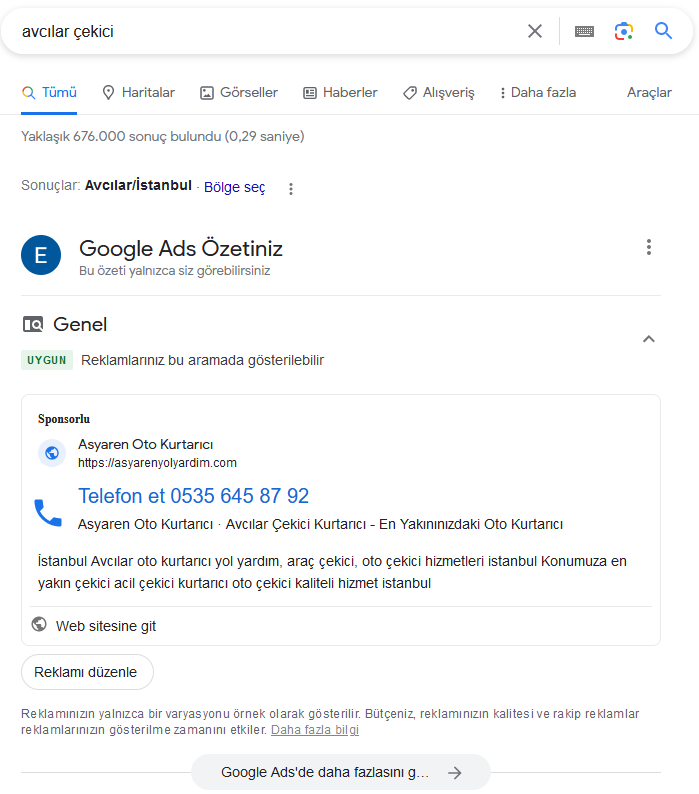Open Google Ads Özetiniz three-dot menu
Viewport: 699px width, 794px height.
point(648,247)
